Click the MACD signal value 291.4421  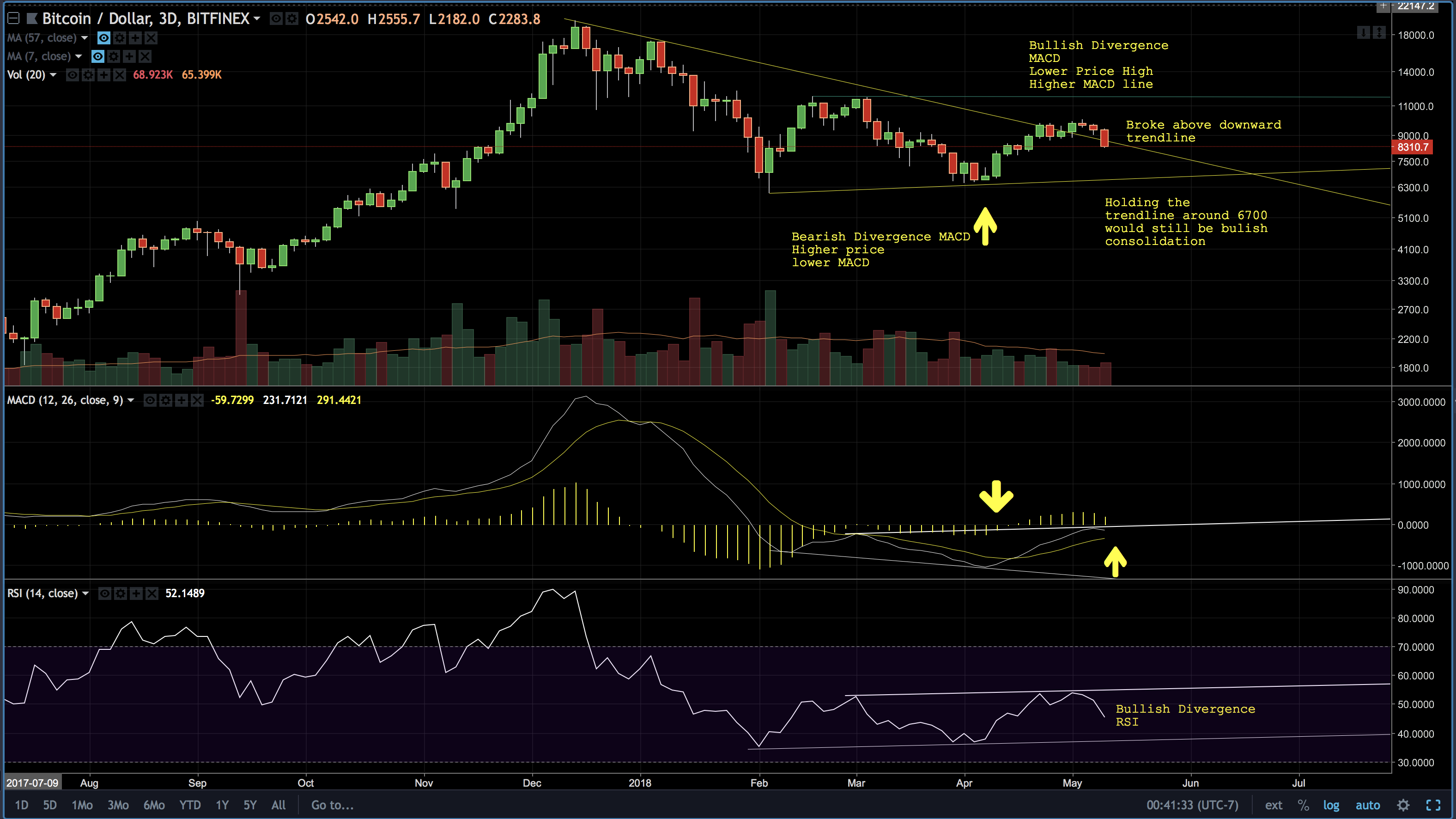339,400
